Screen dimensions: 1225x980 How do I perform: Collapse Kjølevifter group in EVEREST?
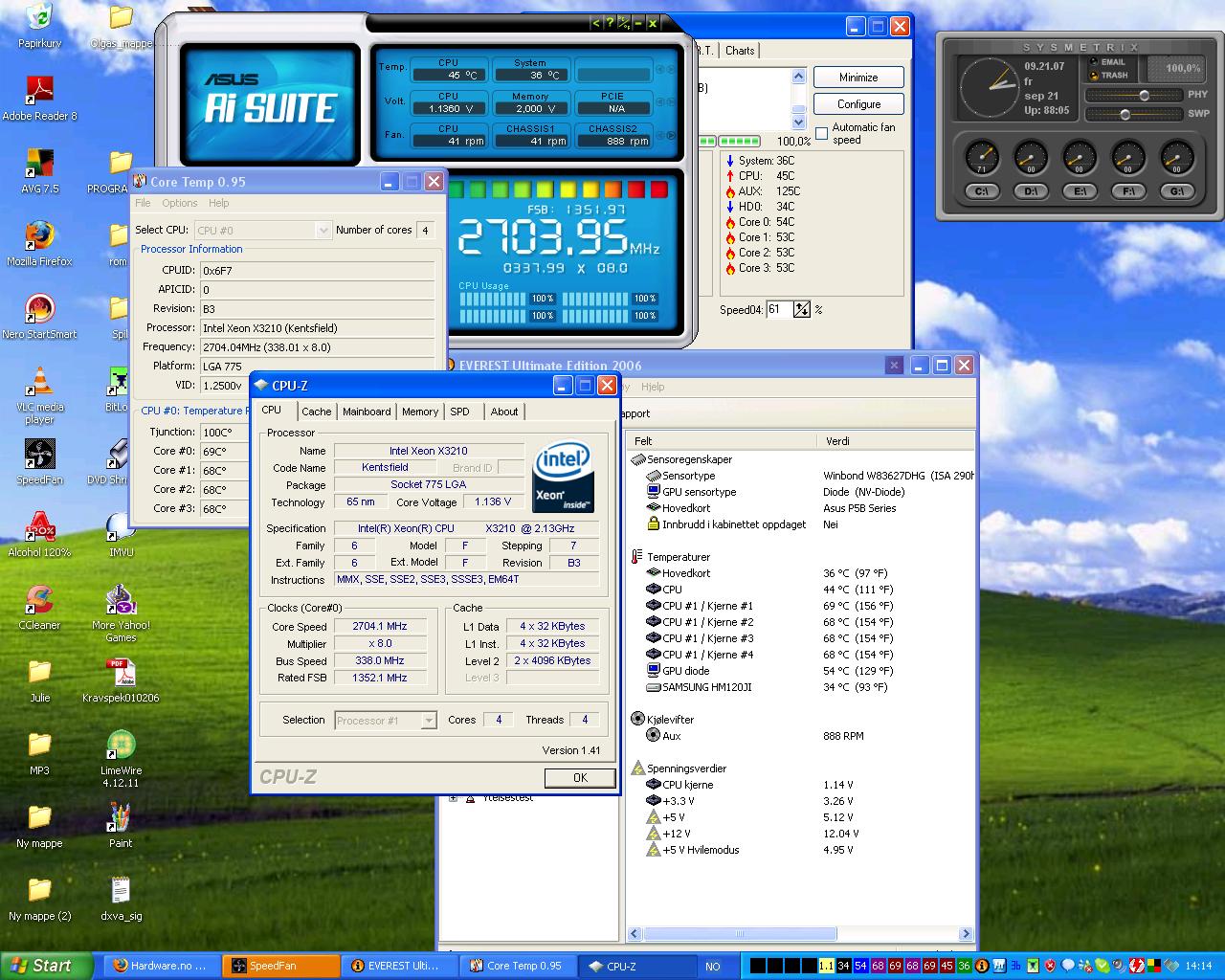[637, 719]
